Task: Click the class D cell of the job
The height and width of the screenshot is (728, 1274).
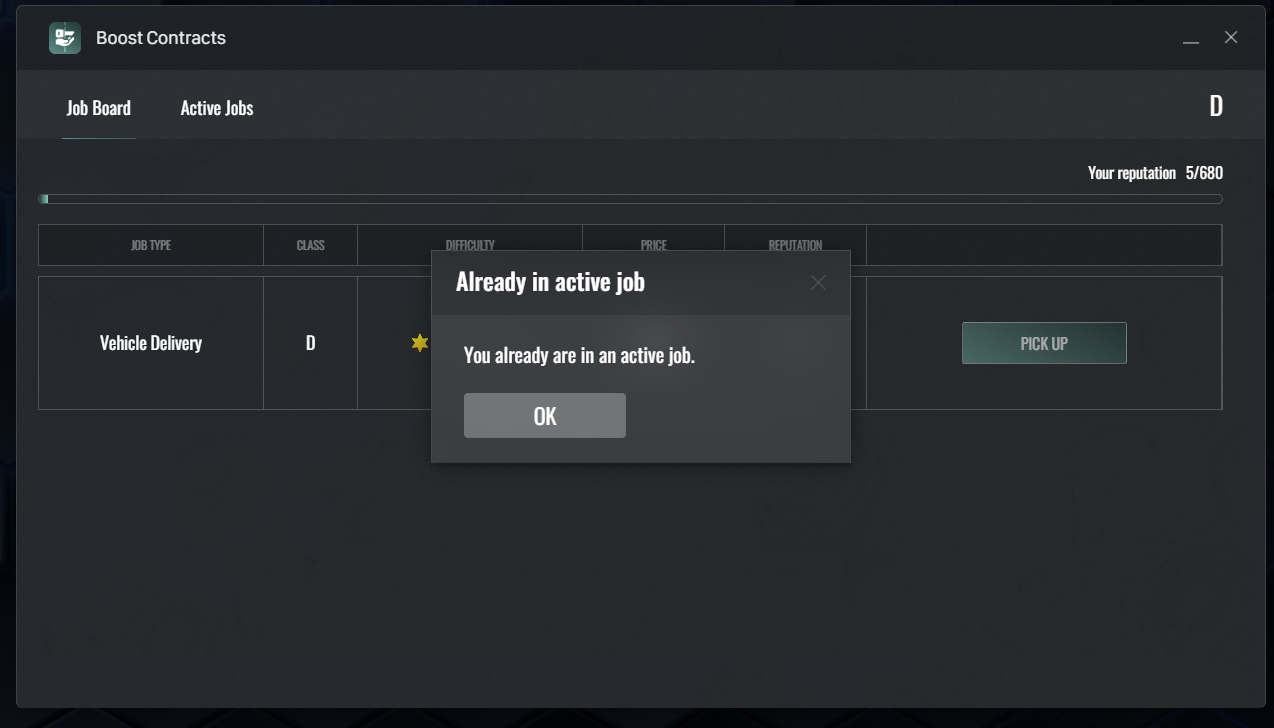Action: 310,342
